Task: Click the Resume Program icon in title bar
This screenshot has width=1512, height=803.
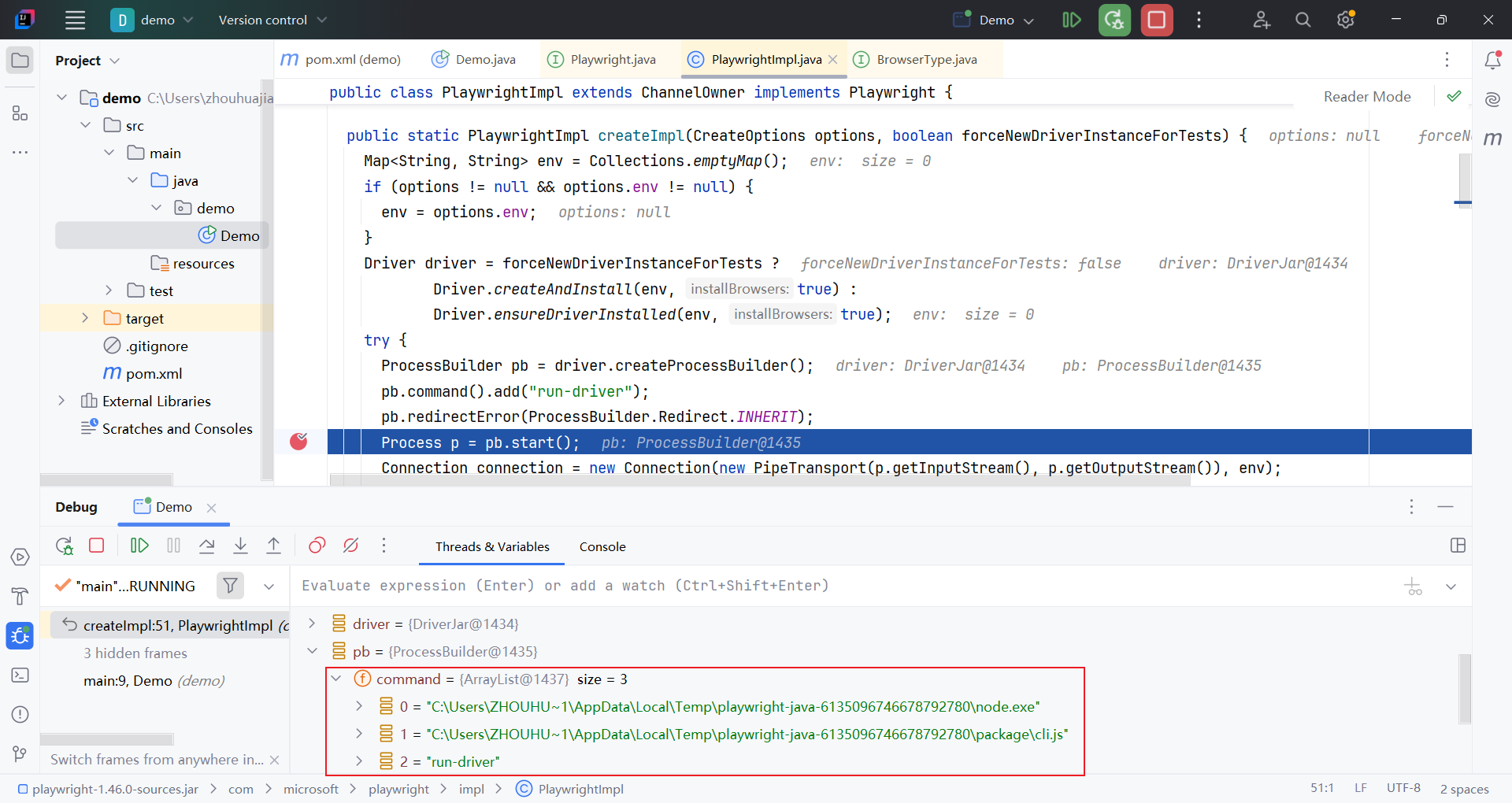Action: 1072,20
